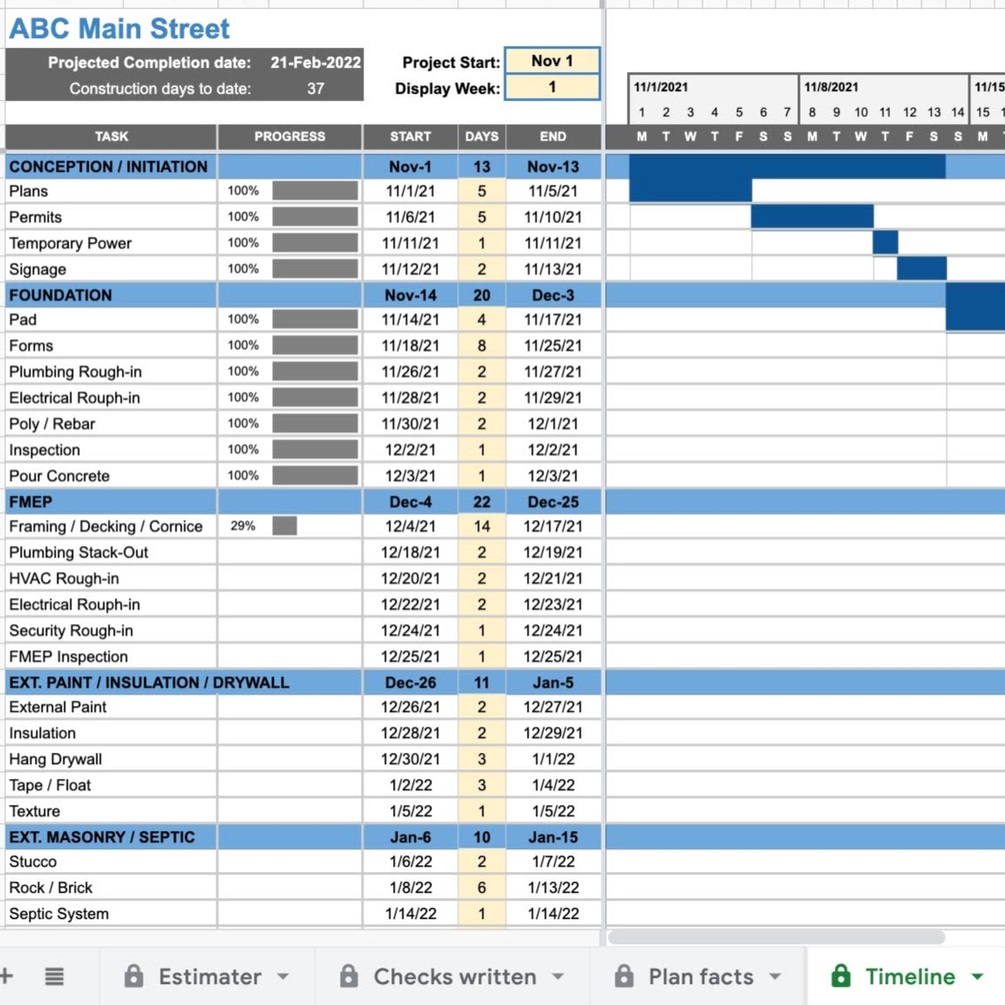Screen dimensions: 1005x1005
Task: Click the START column header
Action: tap(410, 137)
